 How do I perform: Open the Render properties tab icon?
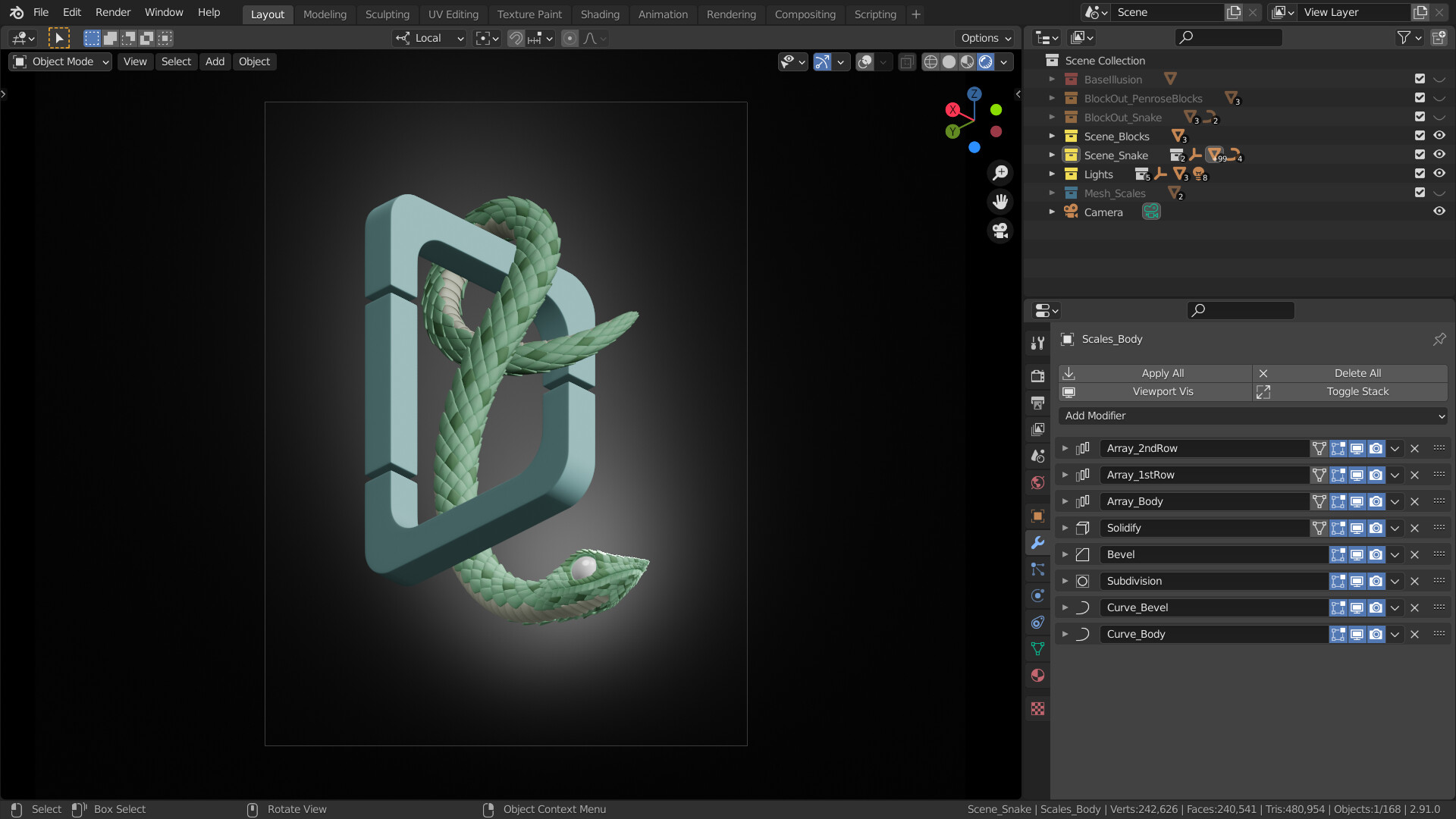(x=1037, y=376)
